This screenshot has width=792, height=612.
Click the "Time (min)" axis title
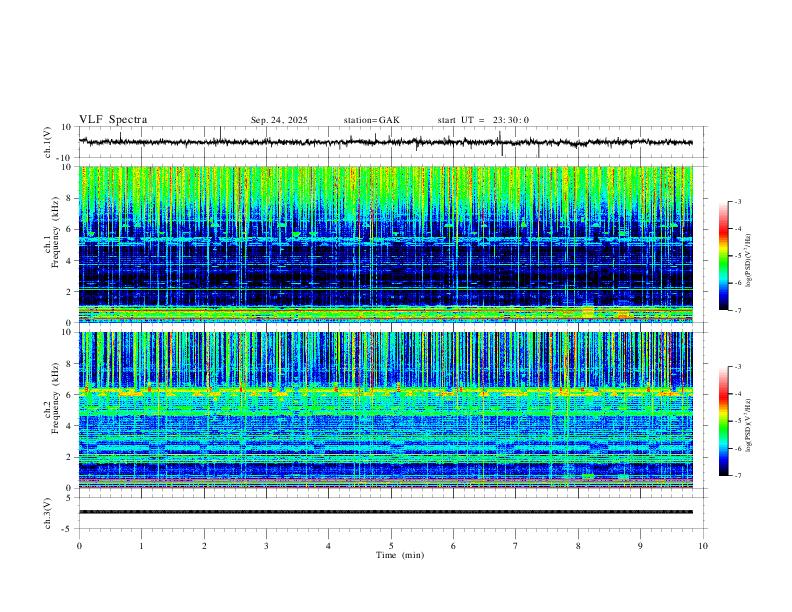click(x=400, y=555)
